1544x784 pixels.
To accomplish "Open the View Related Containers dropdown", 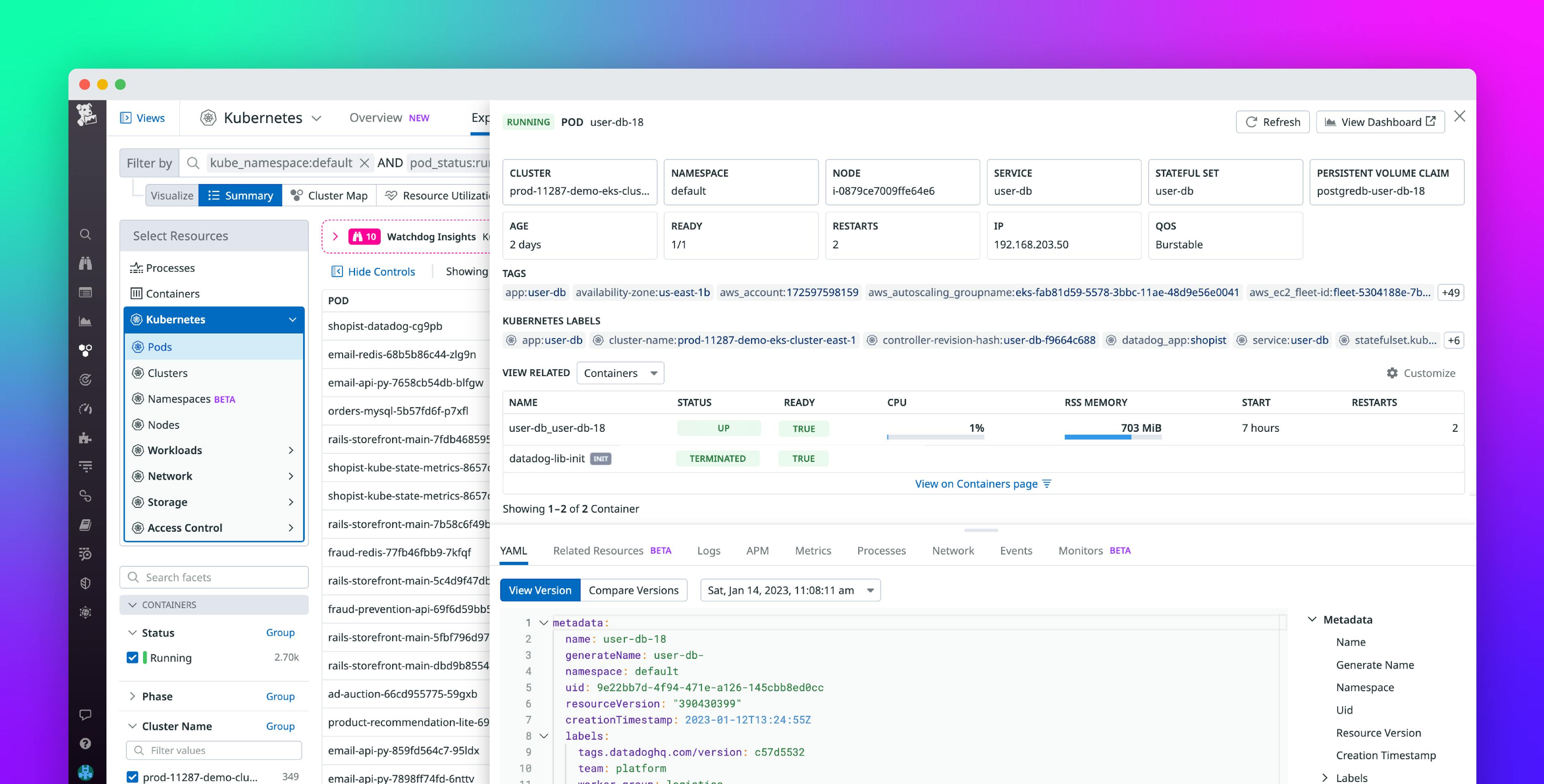I will (x=620, y=373).
